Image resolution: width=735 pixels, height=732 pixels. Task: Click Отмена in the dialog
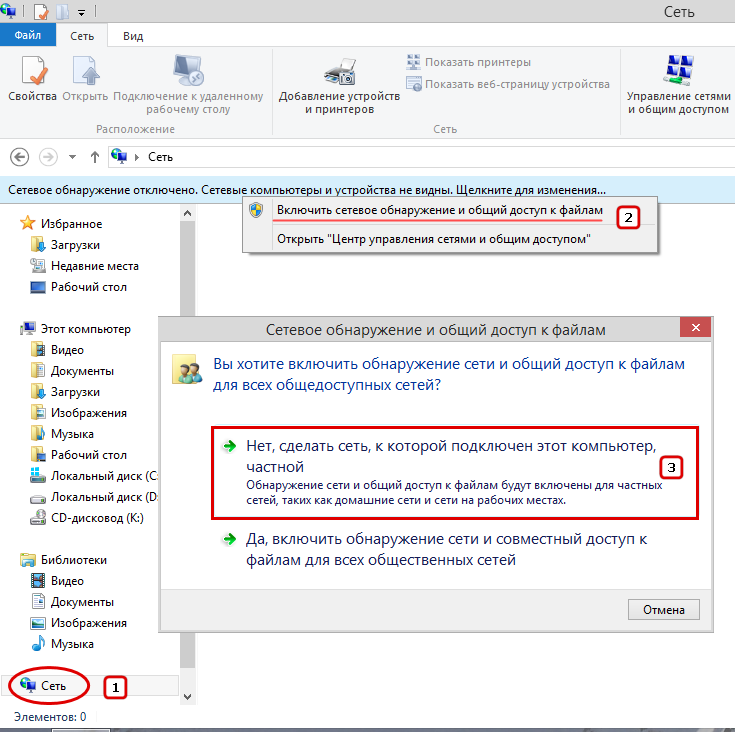(664, 610)
